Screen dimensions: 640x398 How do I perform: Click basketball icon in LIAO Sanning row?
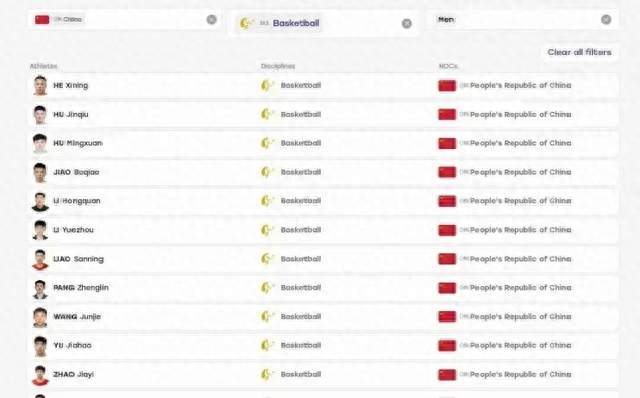click(267, 259)
